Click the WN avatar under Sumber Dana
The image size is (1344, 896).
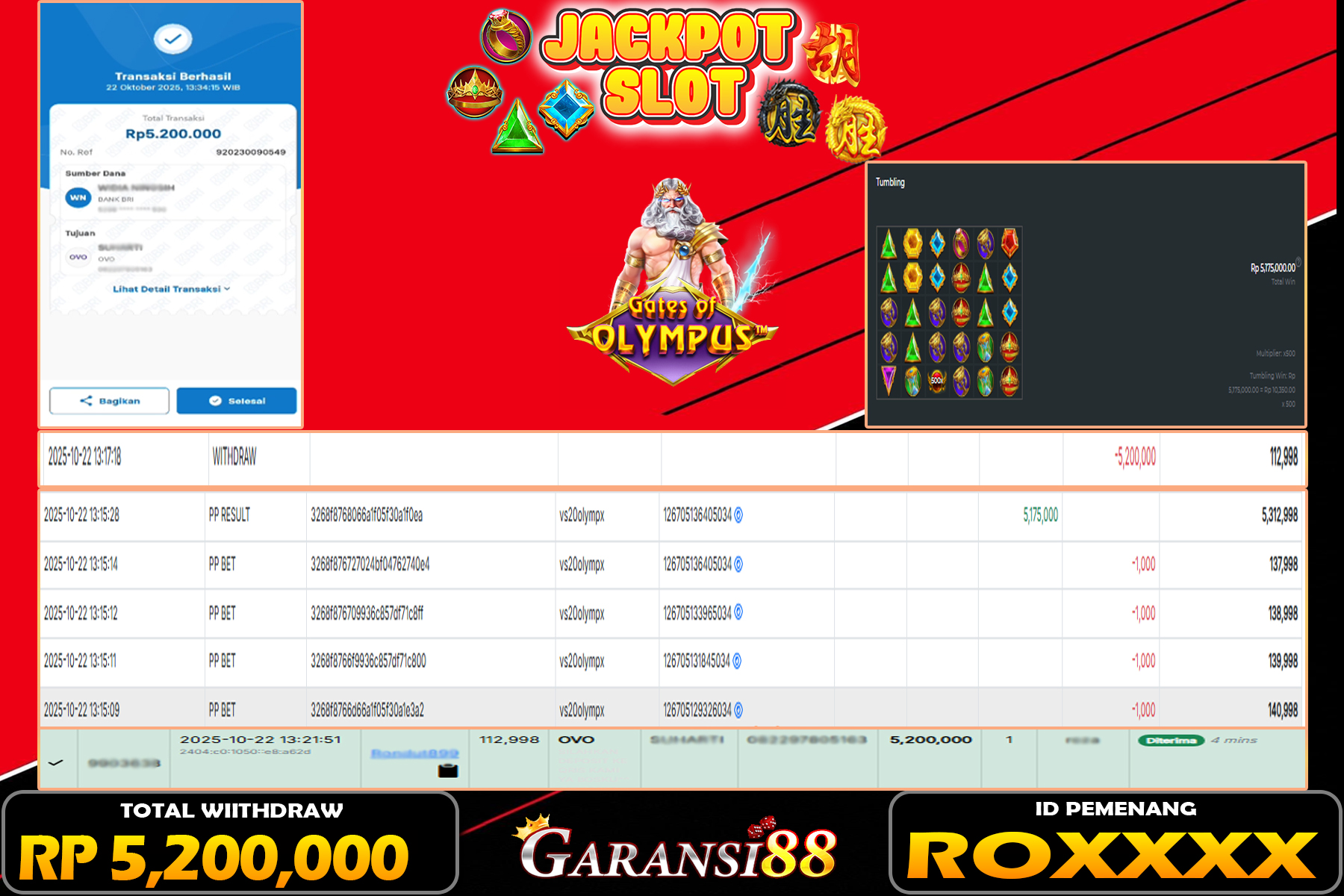pos(78,198)
